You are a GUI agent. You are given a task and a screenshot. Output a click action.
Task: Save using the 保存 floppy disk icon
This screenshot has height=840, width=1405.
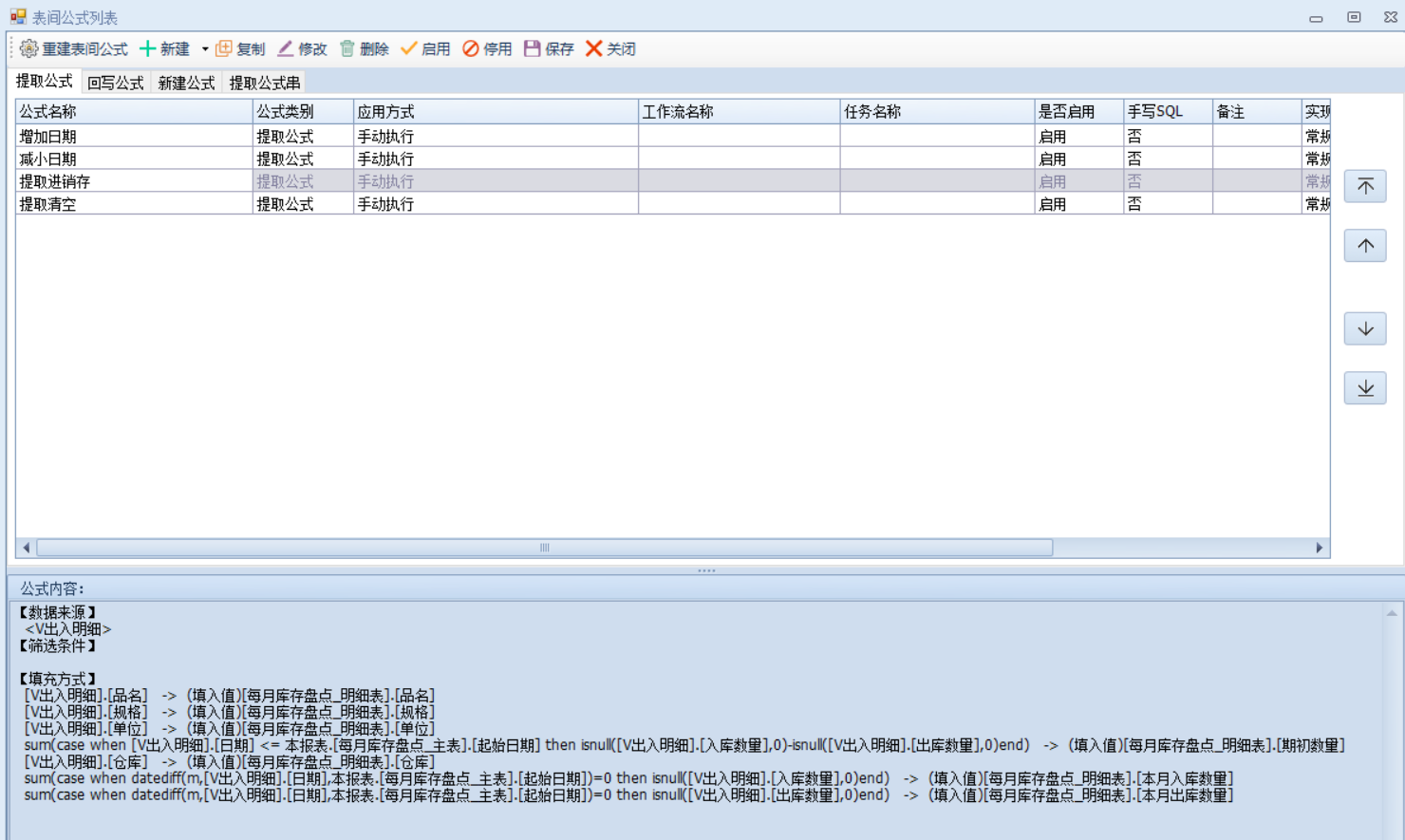[533, 48]
